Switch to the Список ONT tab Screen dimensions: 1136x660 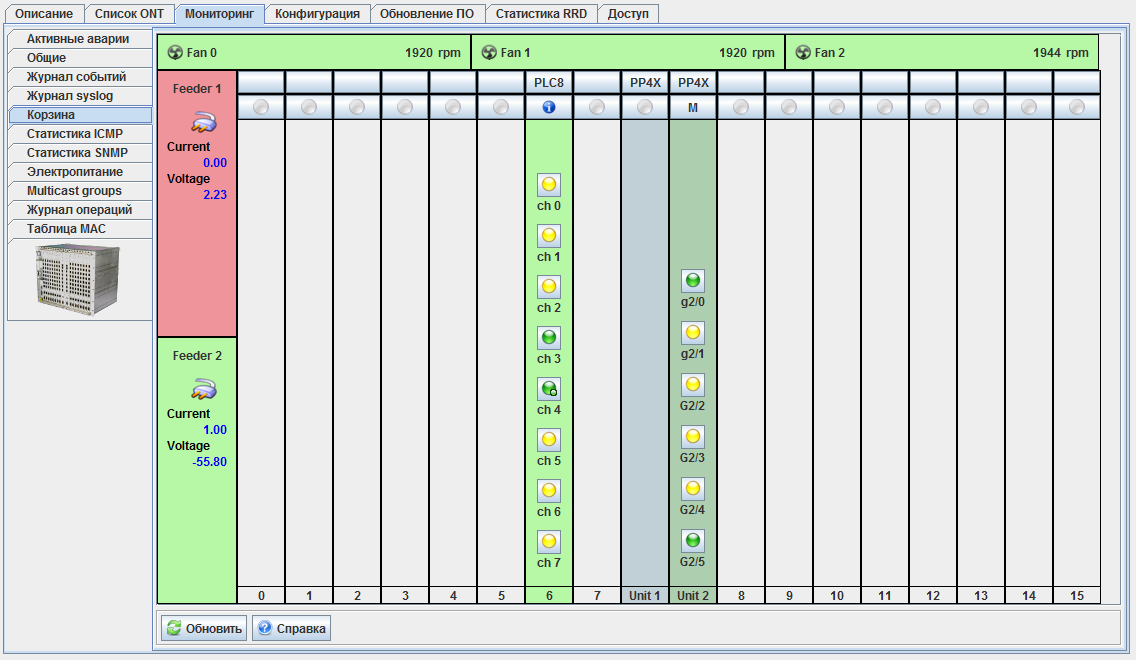click(x=129, y=14)
